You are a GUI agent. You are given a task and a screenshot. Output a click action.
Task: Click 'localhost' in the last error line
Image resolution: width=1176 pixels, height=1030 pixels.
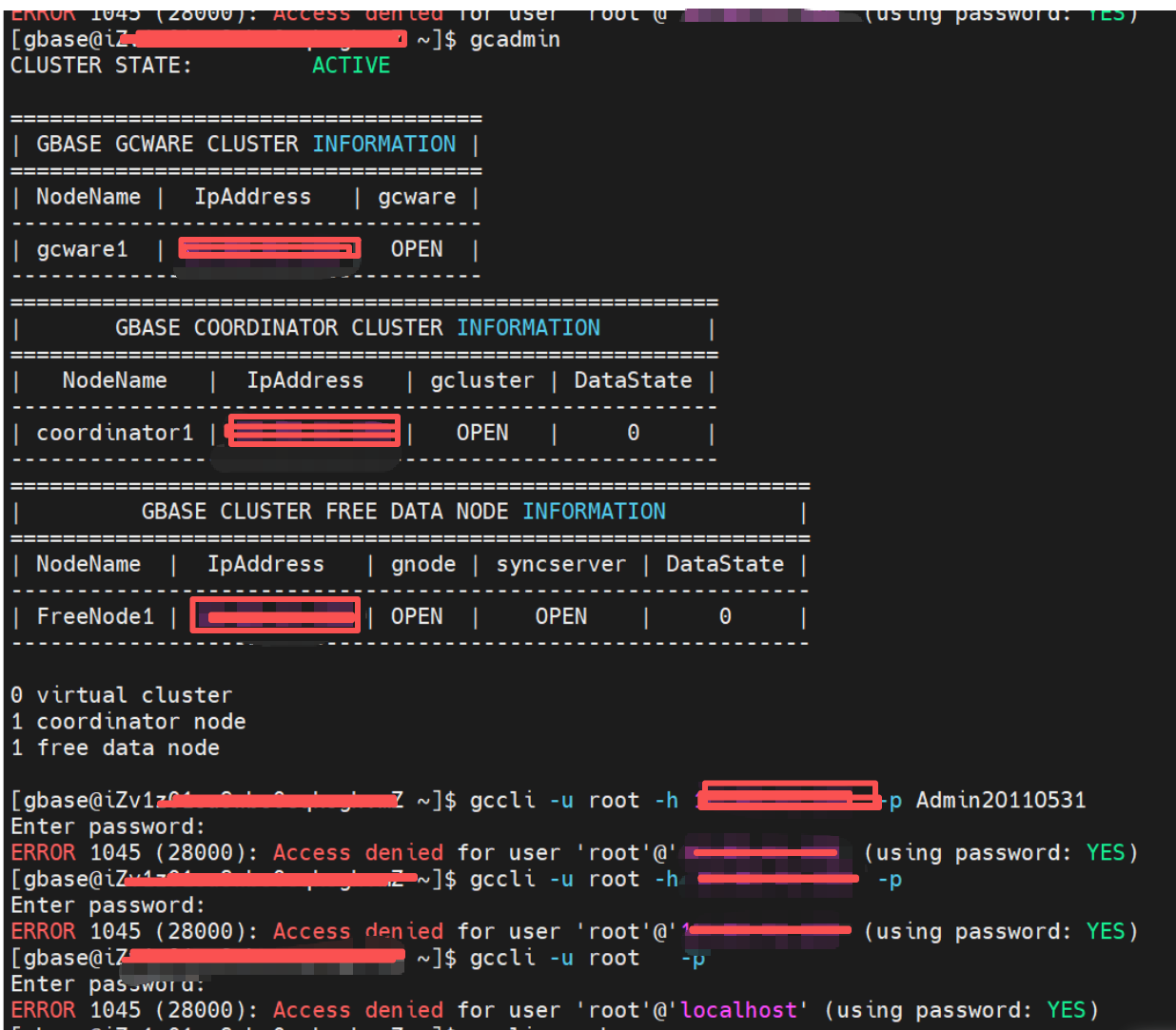click(738, 1010)
